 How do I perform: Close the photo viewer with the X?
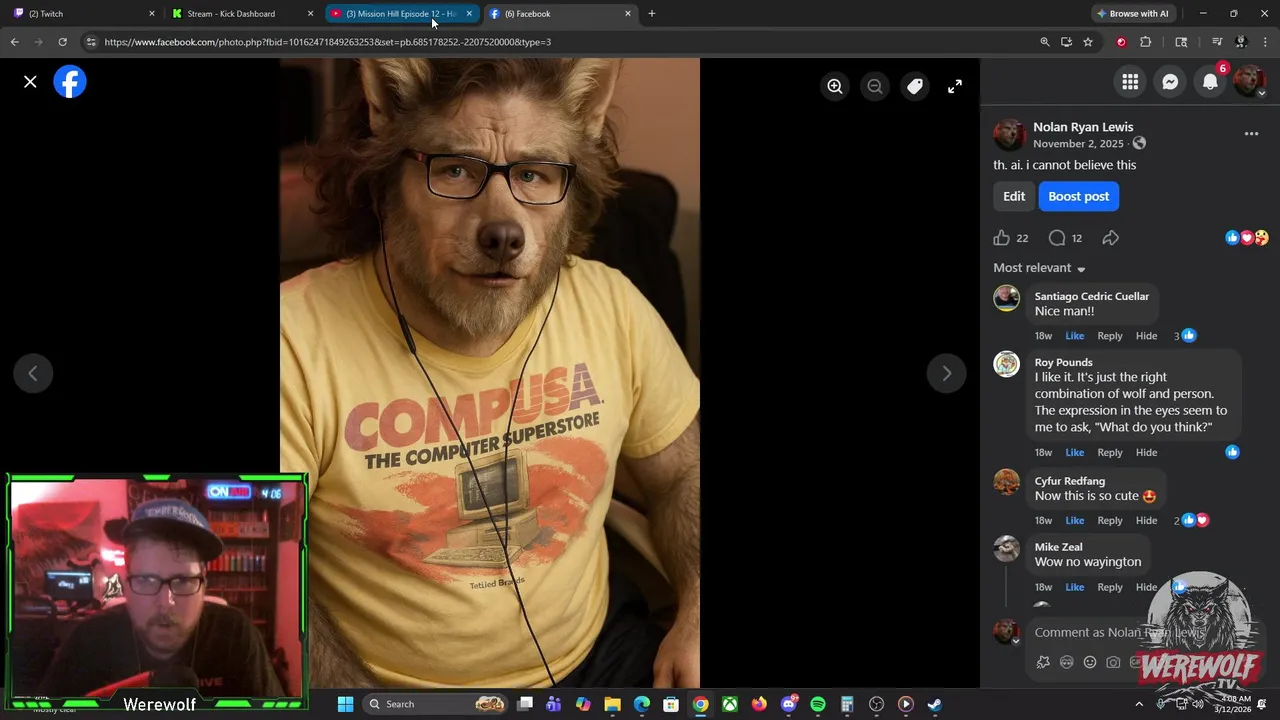[30, 82]
